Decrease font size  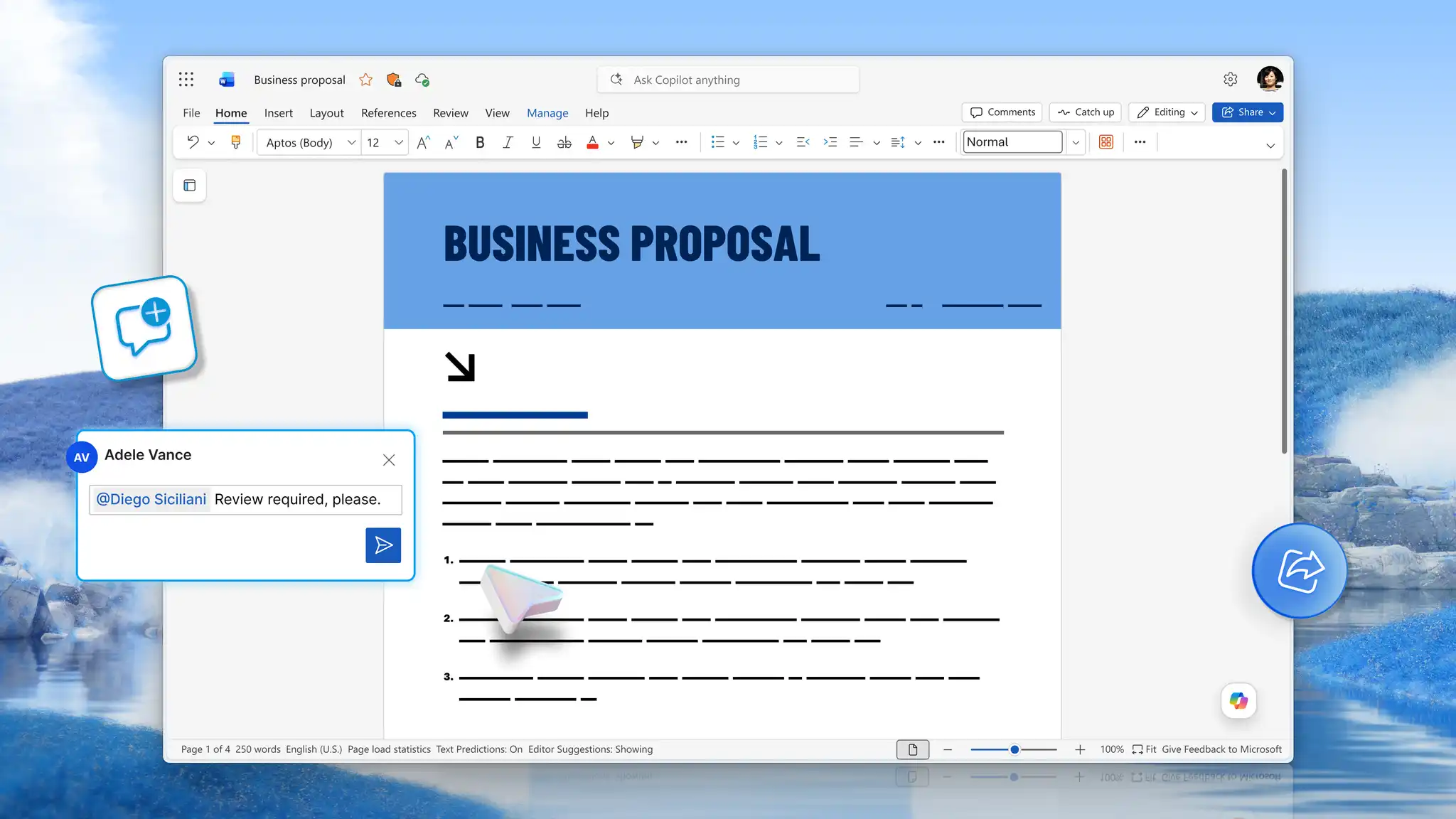(x=452, y=142)
